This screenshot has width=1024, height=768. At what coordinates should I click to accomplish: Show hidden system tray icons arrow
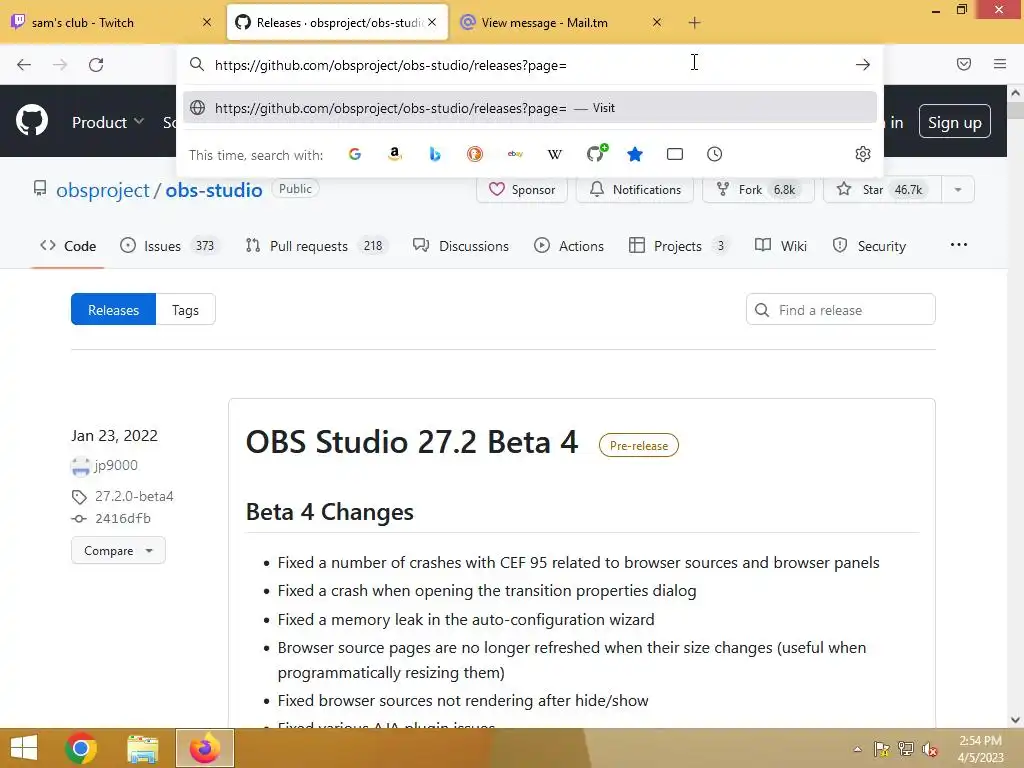point(857,749)
